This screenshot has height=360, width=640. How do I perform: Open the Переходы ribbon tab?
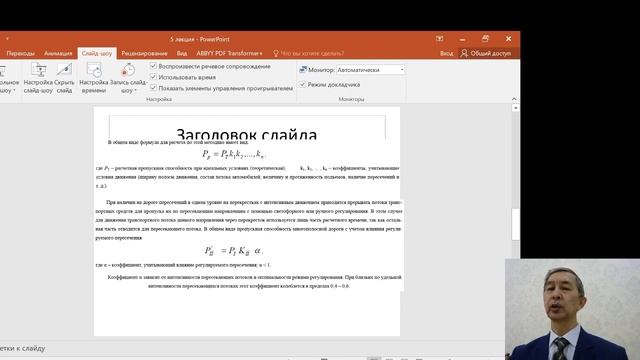point(21,53)
